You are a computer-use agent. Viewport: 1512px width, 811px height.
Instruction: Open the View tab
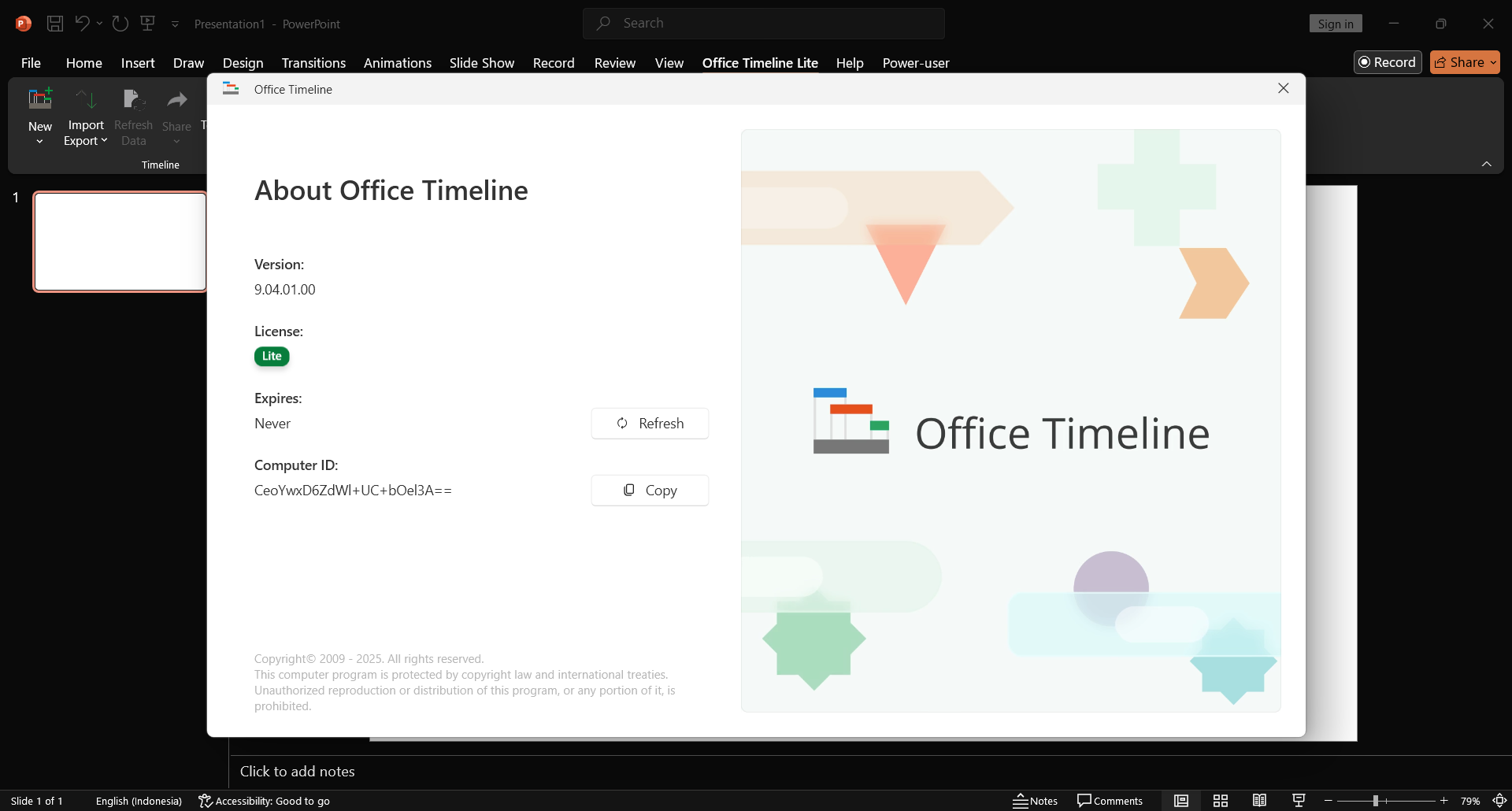669,63
